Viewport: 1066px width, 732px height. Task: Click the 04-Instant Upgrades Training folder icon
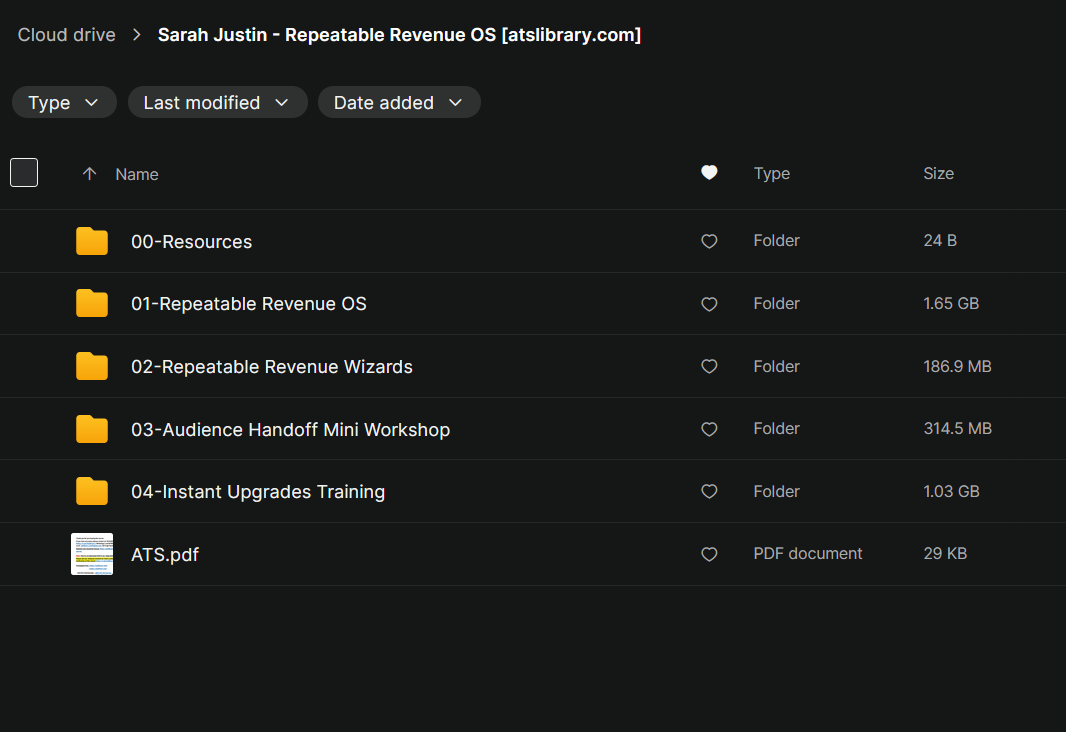tap(92, 492)
